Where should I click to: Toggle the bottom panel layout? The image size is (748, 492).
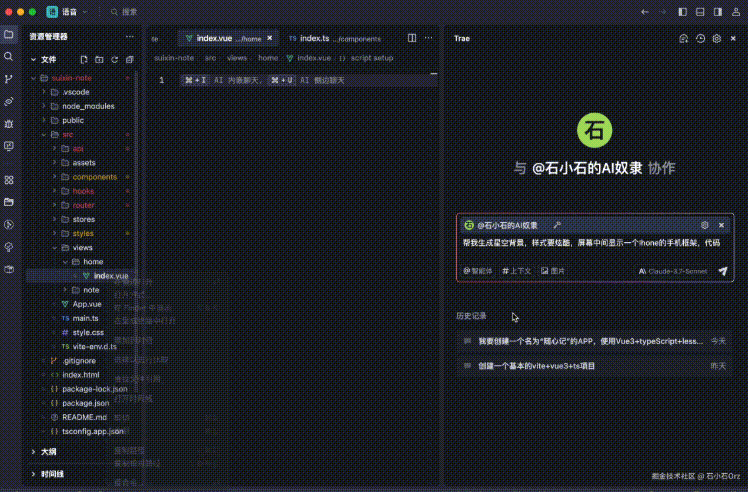(700, 12)
